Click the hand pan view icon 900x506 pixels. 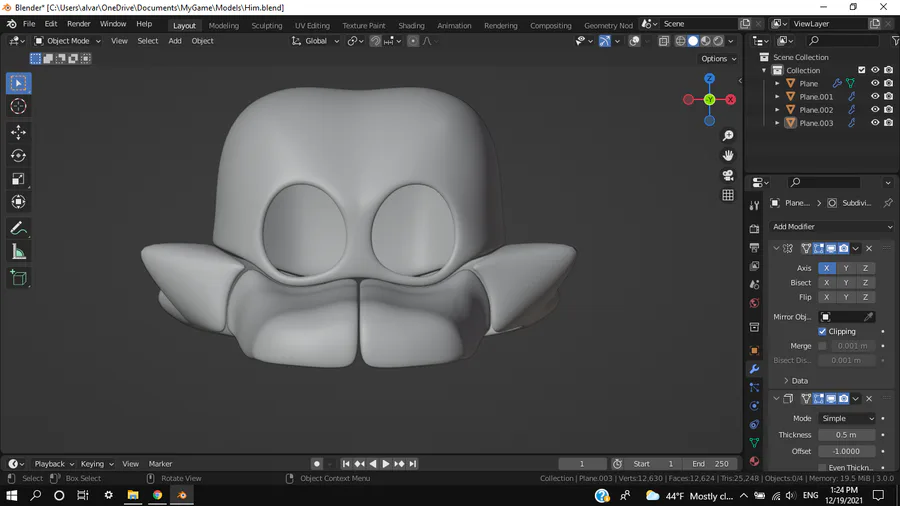pos(728,155)
